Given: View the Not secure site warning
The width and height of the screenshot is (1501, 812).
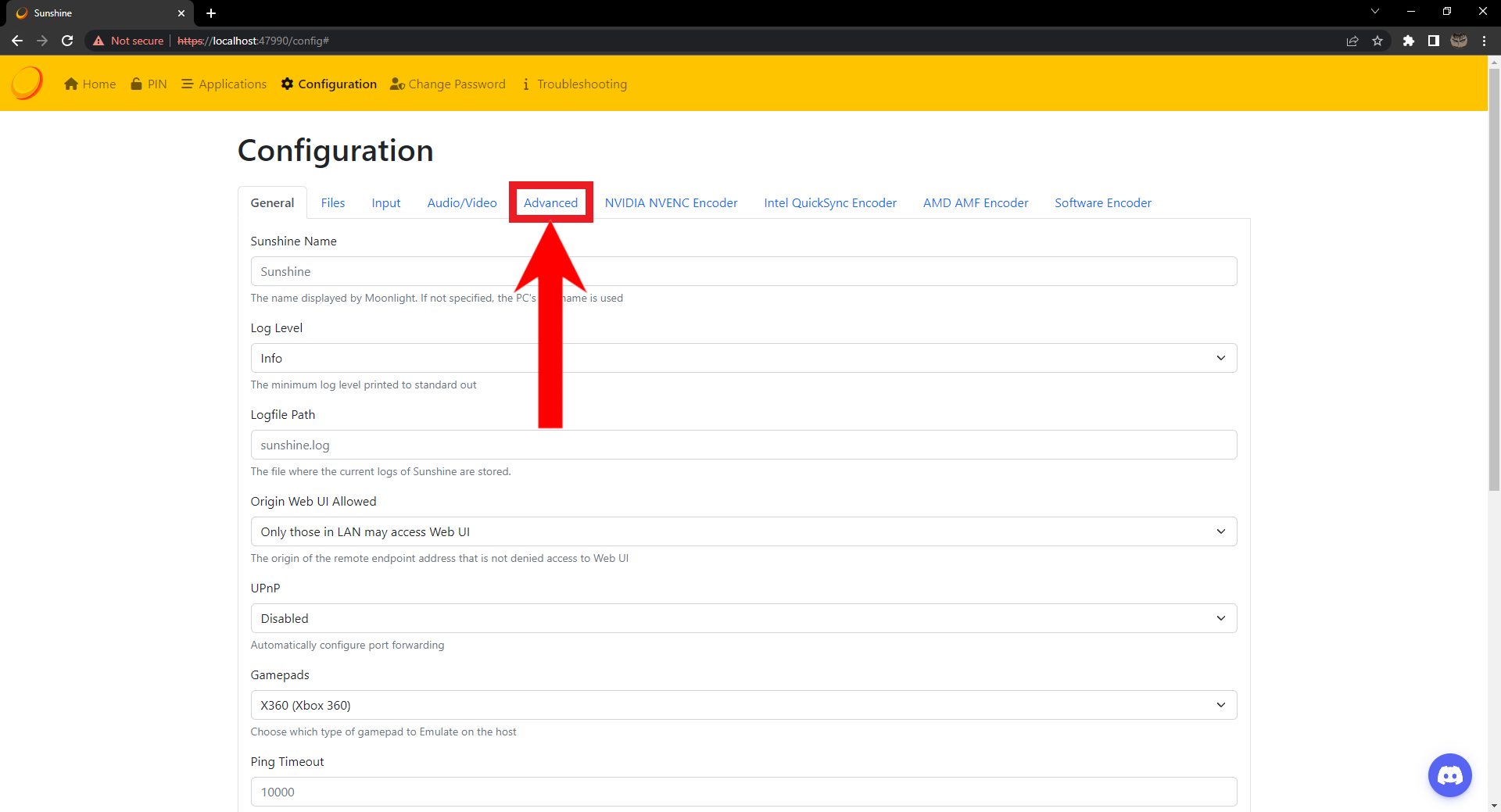Looking at the screenshot, I should pos(128,41).
